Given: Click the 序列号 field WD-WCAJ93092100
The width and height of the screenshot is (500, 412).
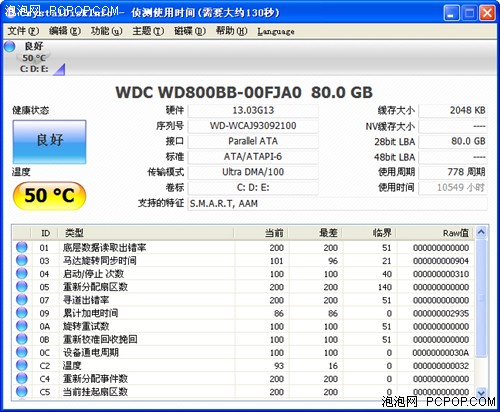Looking at the screenshot, I should 253,126.
